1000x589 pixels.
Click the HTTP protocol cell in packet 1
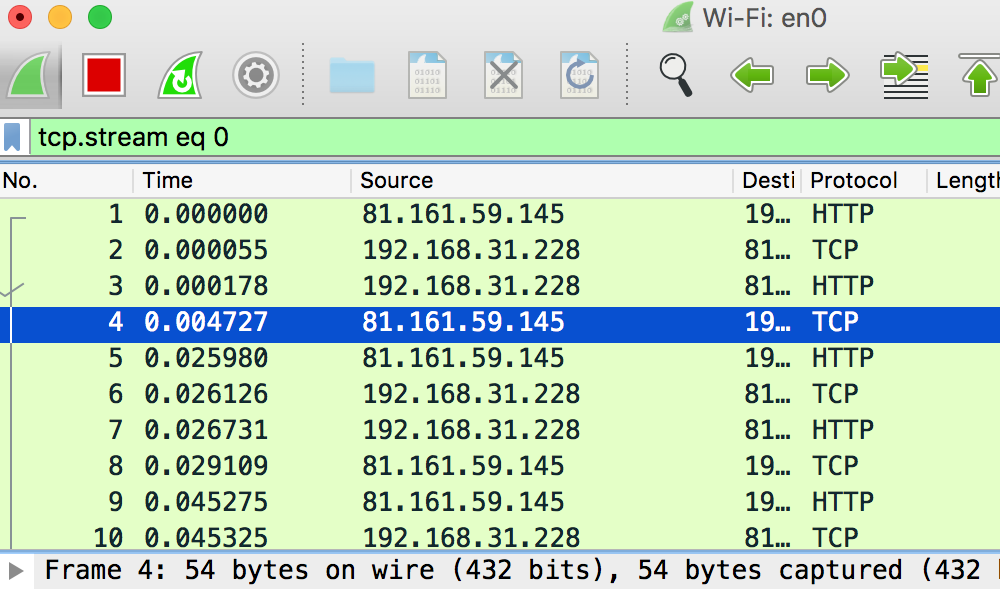click(x=842, y=214)
